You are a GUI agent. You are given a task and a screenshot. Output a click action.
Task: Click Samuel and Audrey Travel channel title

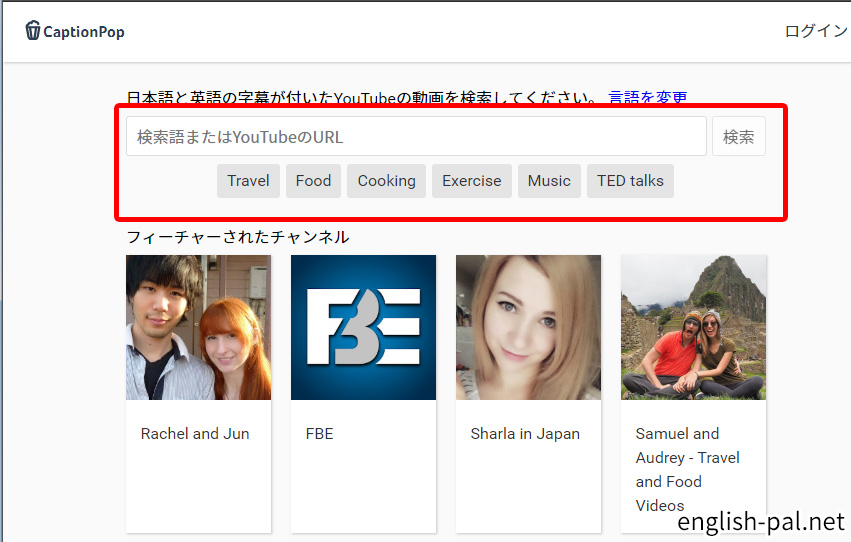pos(688,469)
